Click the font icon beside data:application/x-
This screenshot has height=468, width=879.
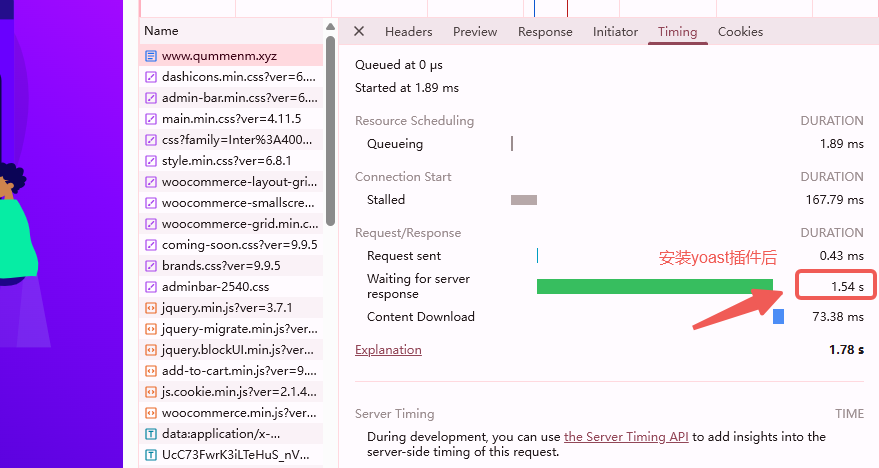click(151, 434)
